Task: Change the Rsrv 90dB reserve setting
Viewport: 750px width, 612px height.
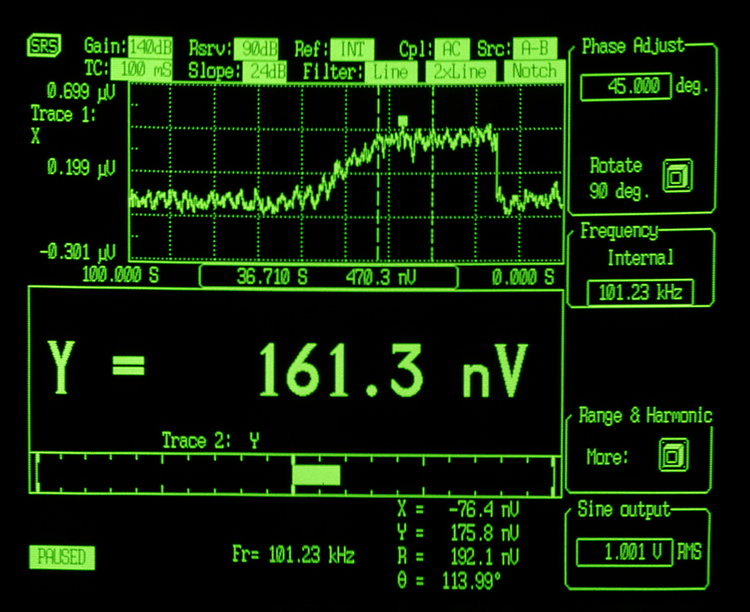Action: (x=261, y=48)
